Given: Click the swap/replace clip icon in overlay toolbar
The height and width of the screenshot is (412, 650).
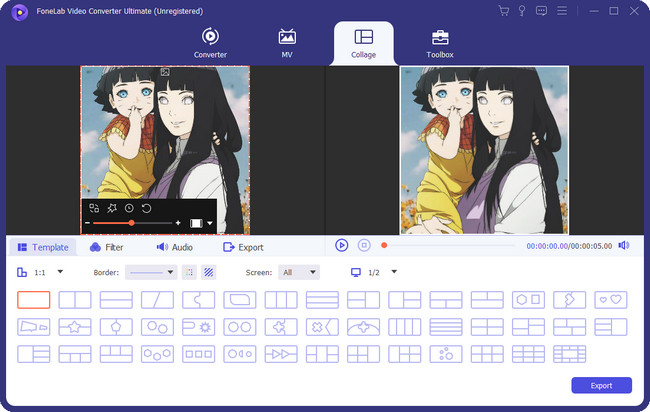Looking at the screenshot, I should 94,208.
